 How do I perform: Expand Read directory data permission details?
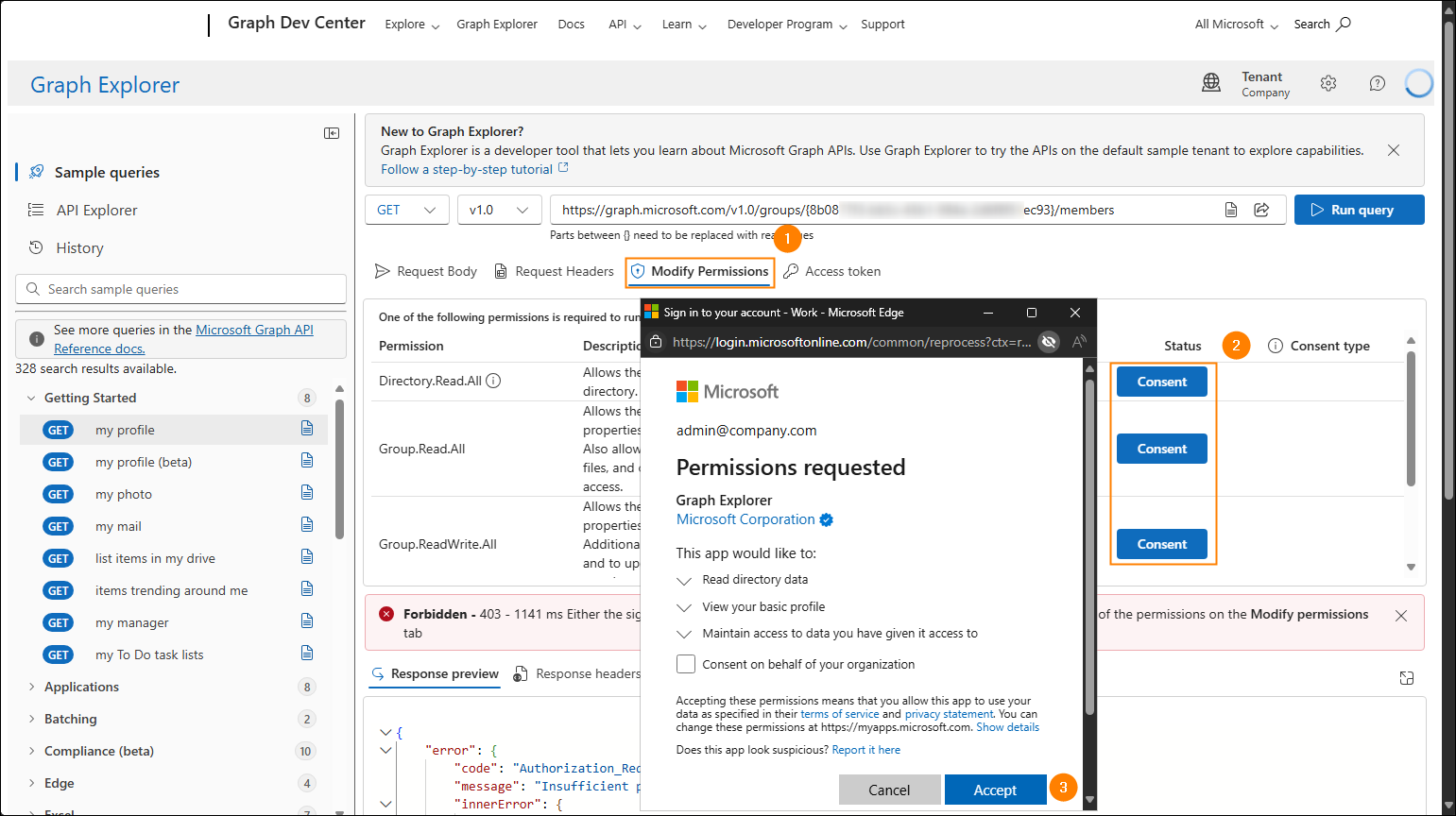tap(685, 581)
